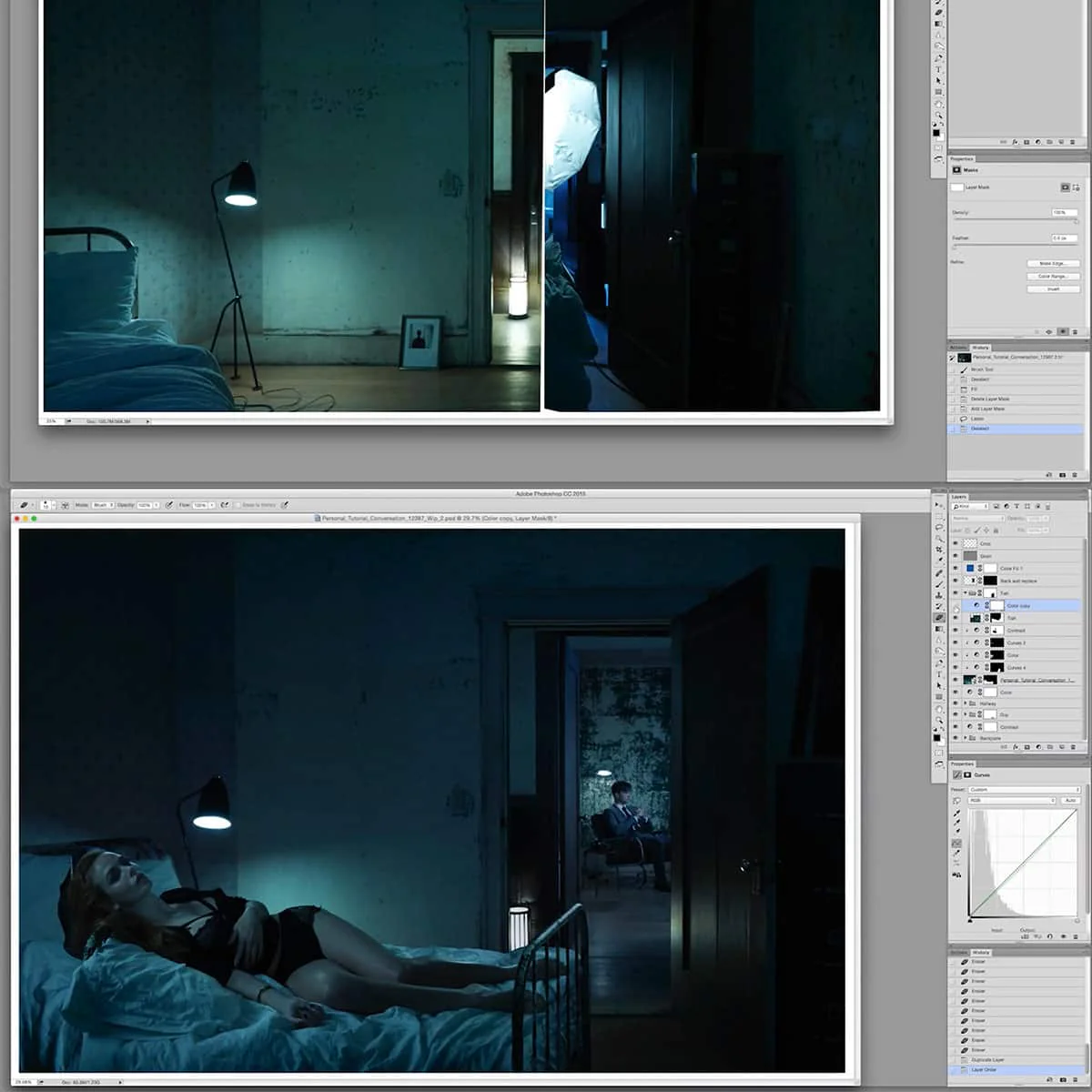Select the Eraser tool in the lower toolbar
This screenshot has height=1092, width=1092.
939,617
